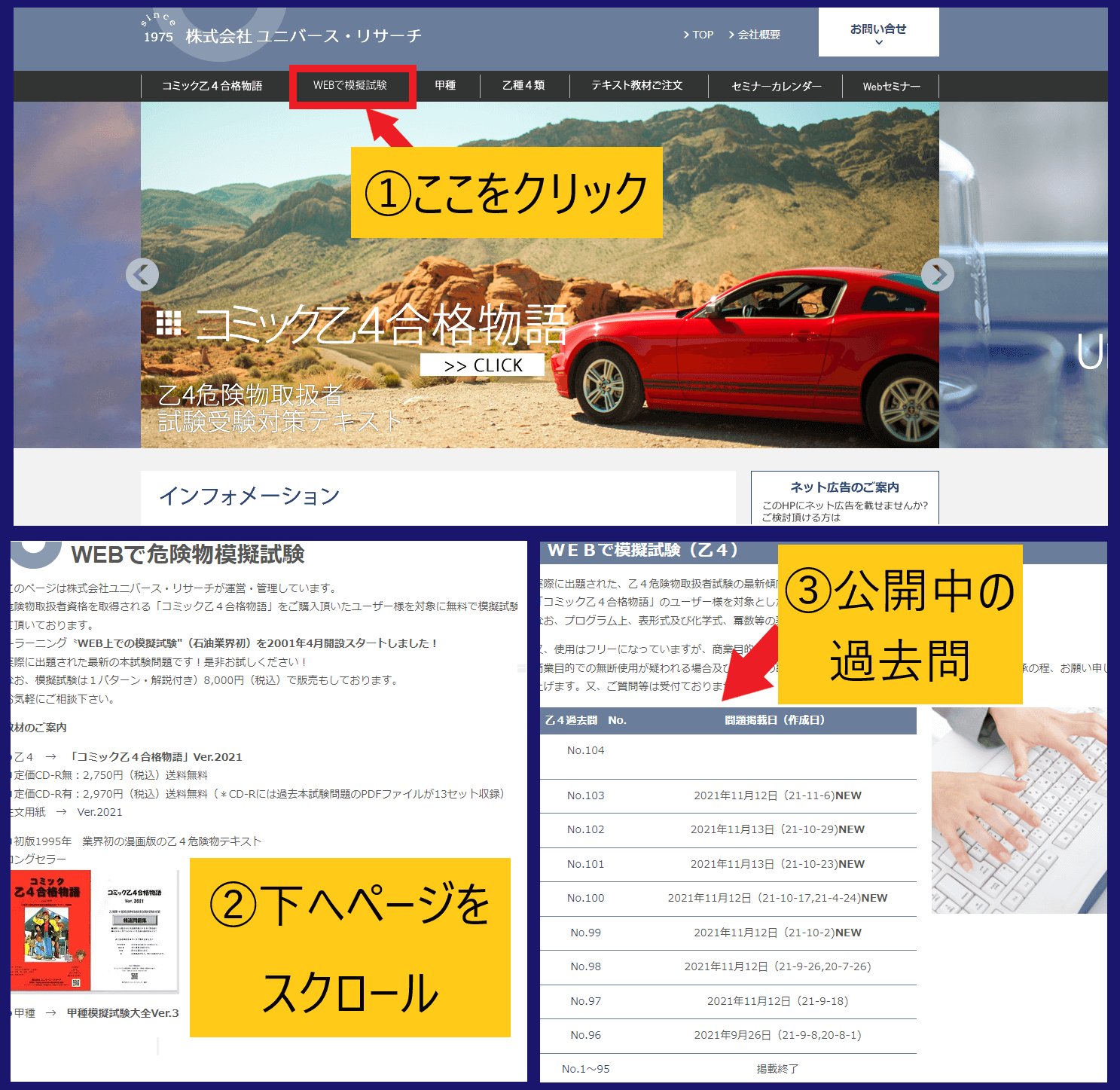Go to テキスト教材ご注文 page

(637, 86)
